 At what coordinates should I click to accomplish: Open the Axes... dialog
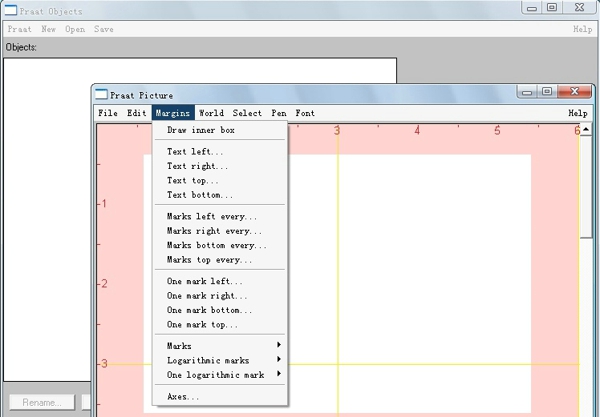(183, 397)
